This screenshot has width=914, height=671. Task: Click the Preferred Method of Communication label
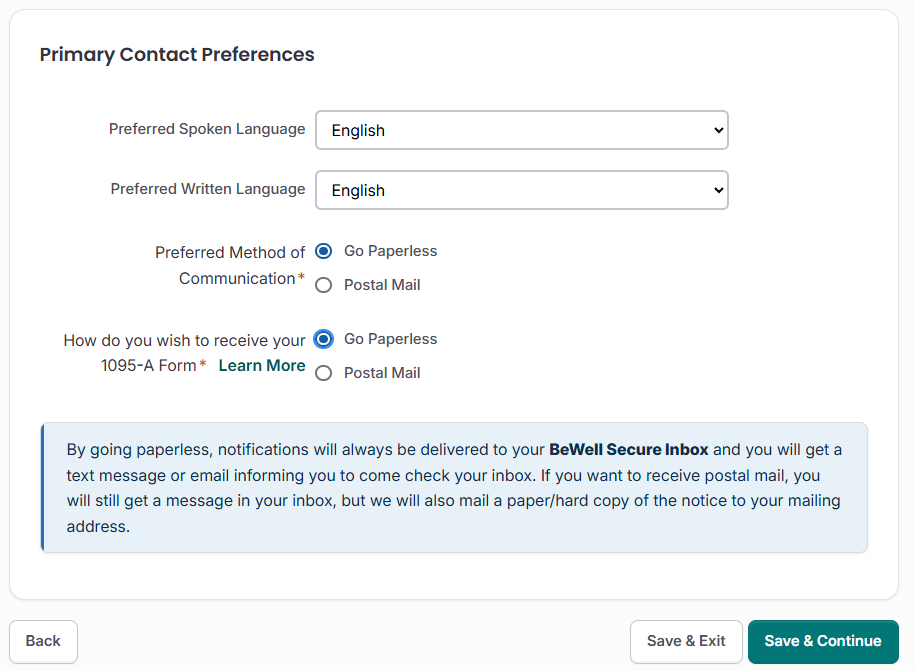[x=230, y=265]
